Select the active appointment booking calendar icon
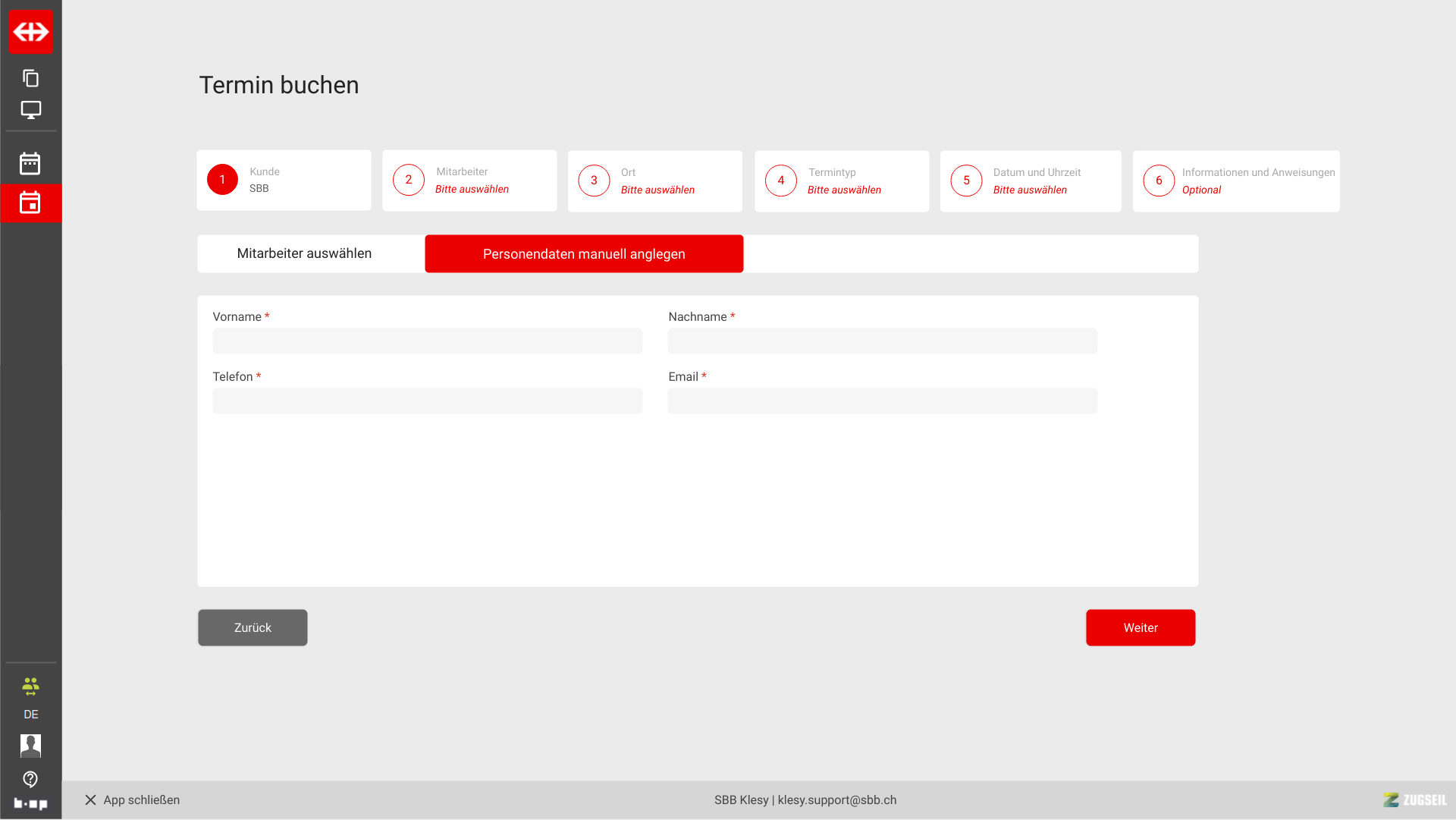The height and width of the screenshot is (820, 1456). (30, 203)
